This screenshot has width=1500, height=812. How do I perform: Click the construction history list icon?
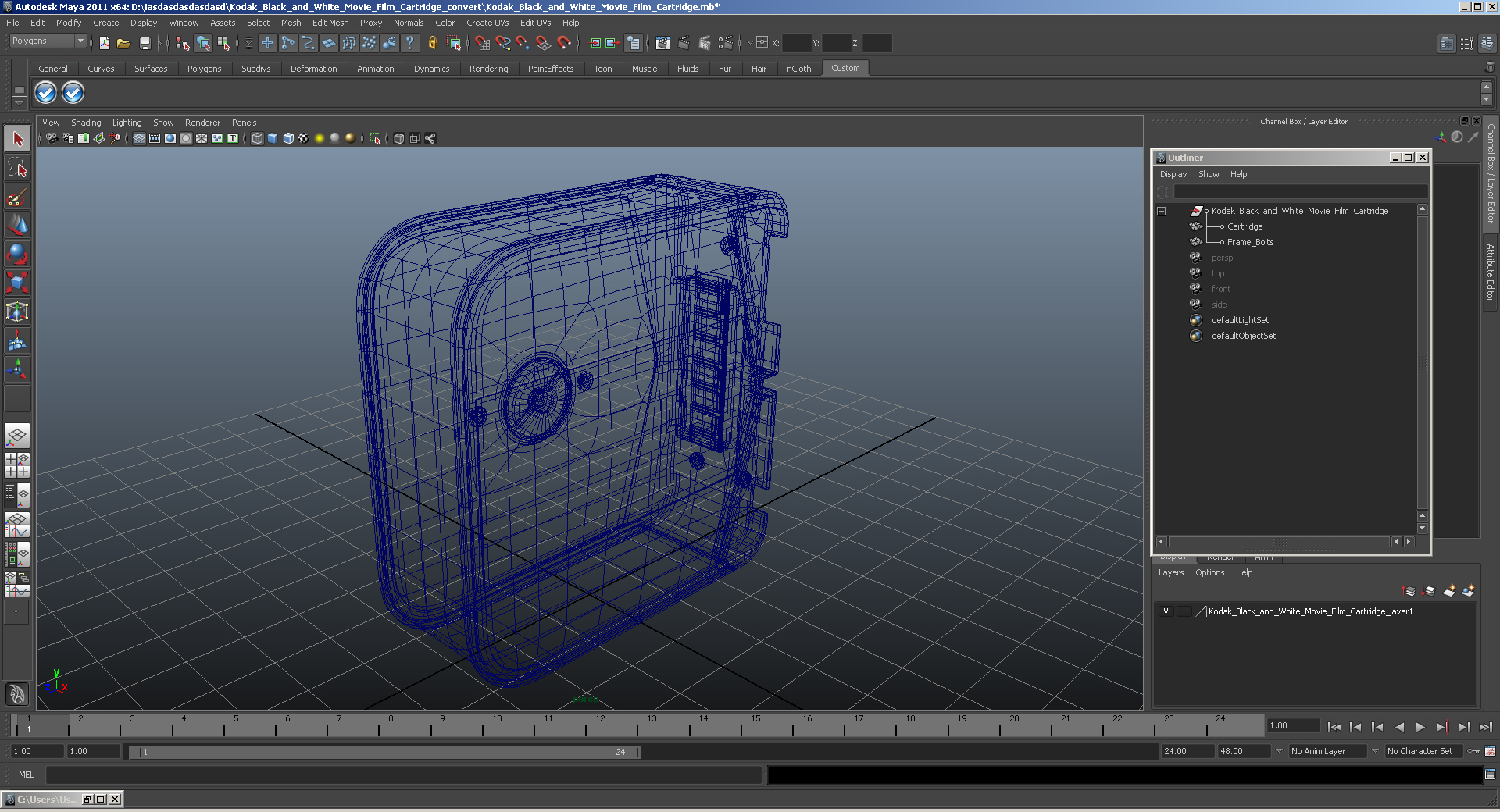click(634, 43)
